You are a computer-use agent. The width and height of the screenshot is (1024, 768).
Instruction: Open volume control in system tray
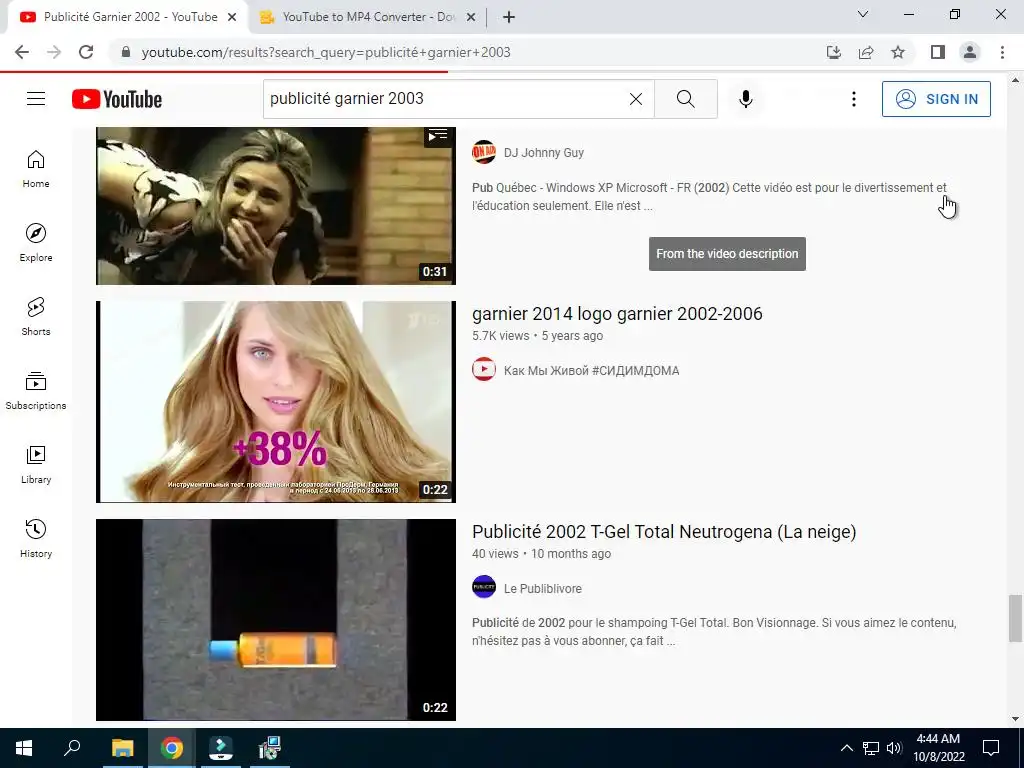pos(894,748)
